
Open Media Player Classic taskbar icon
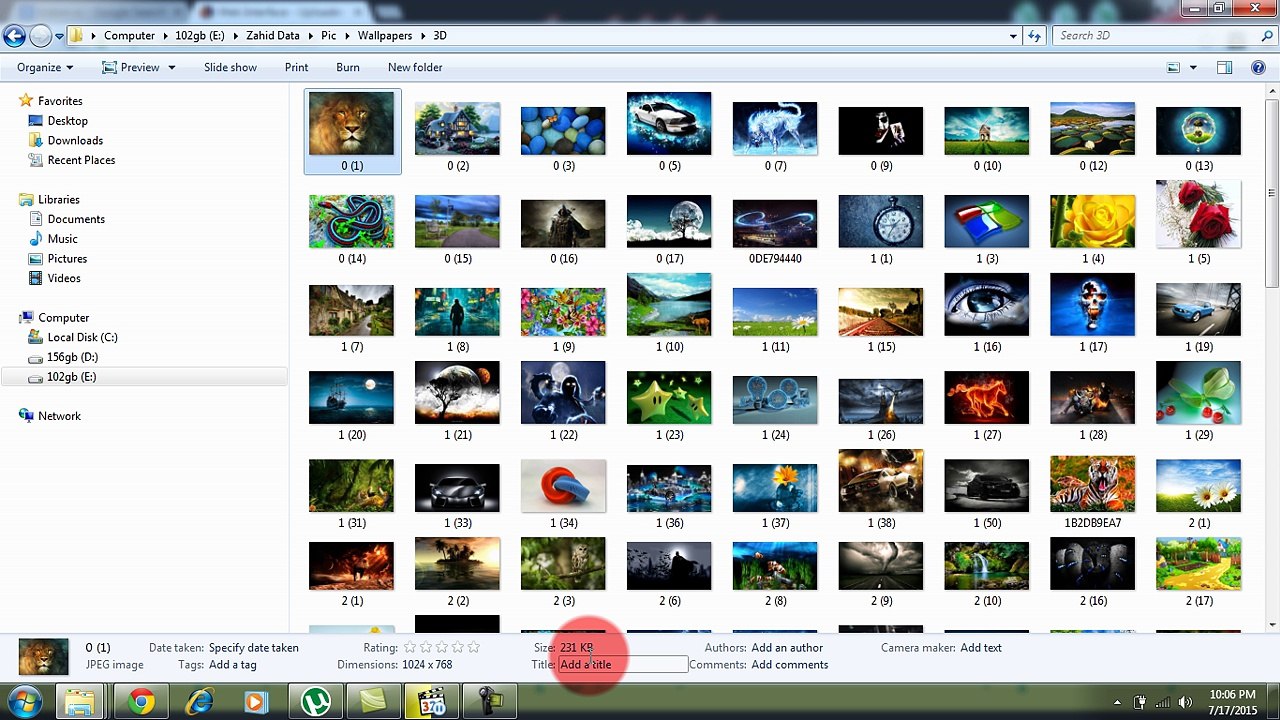[x=432, y=702]
